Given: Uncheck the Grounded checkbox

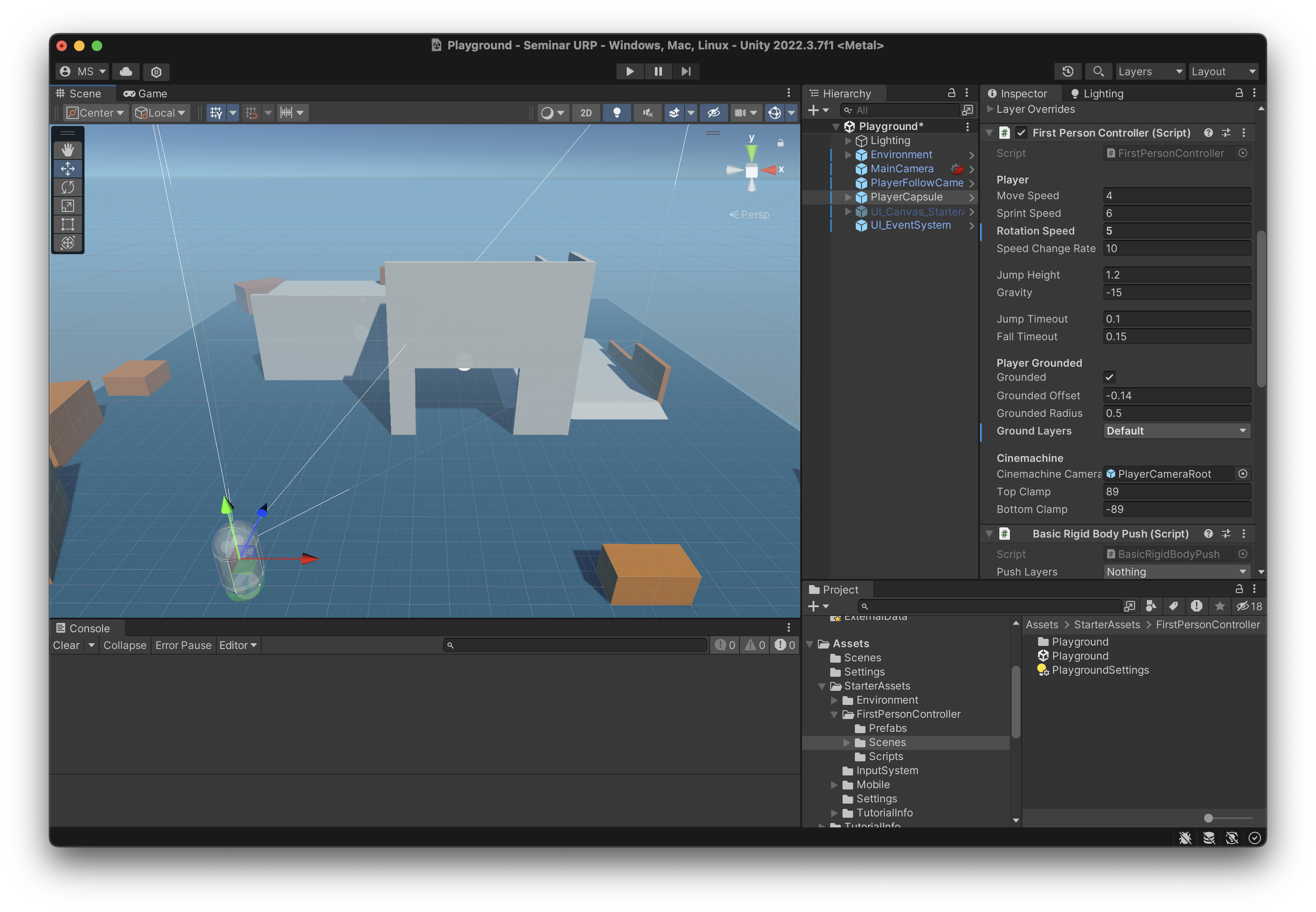Looking at the screenshot, I should pos(1109,377).
